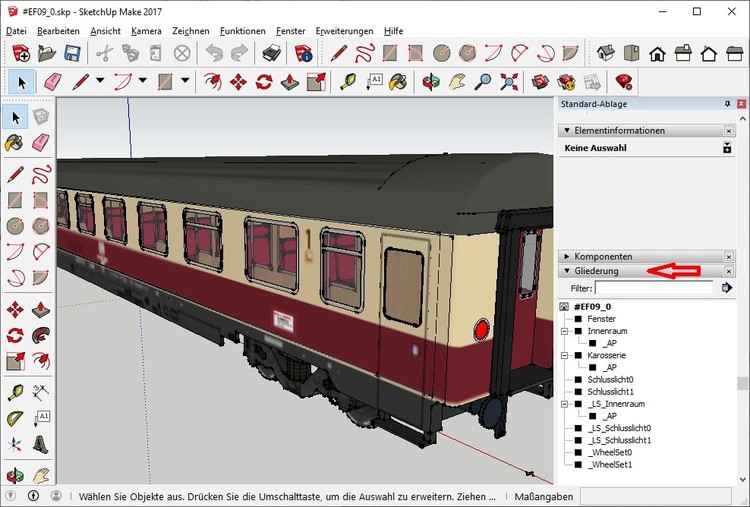Select the Zoom magnifier tool in top toolbar
750x507 pixels.
click(483, 82)
